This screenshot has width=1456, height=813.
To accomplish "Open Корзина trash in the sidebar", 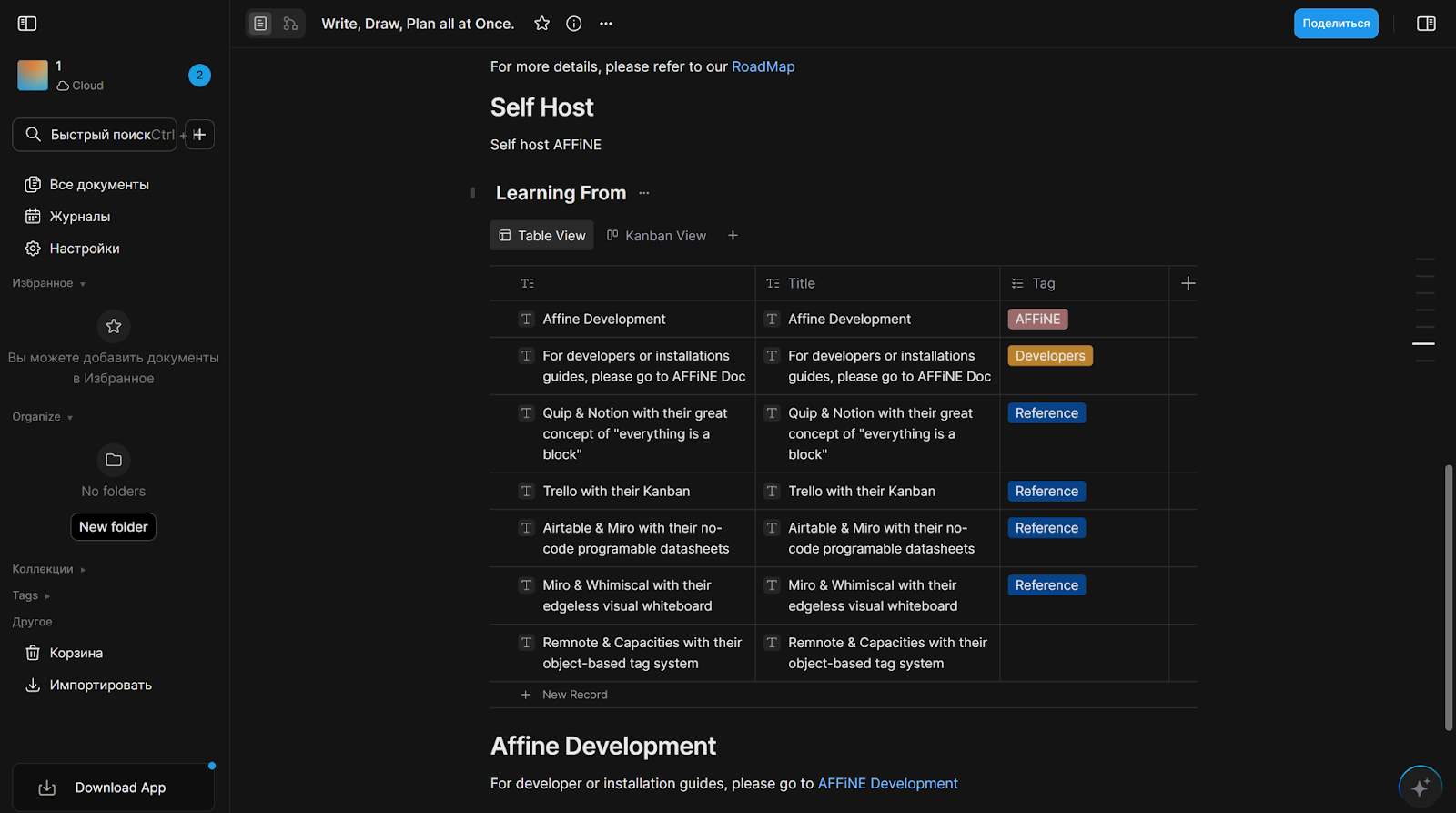I will pos(115,653).
